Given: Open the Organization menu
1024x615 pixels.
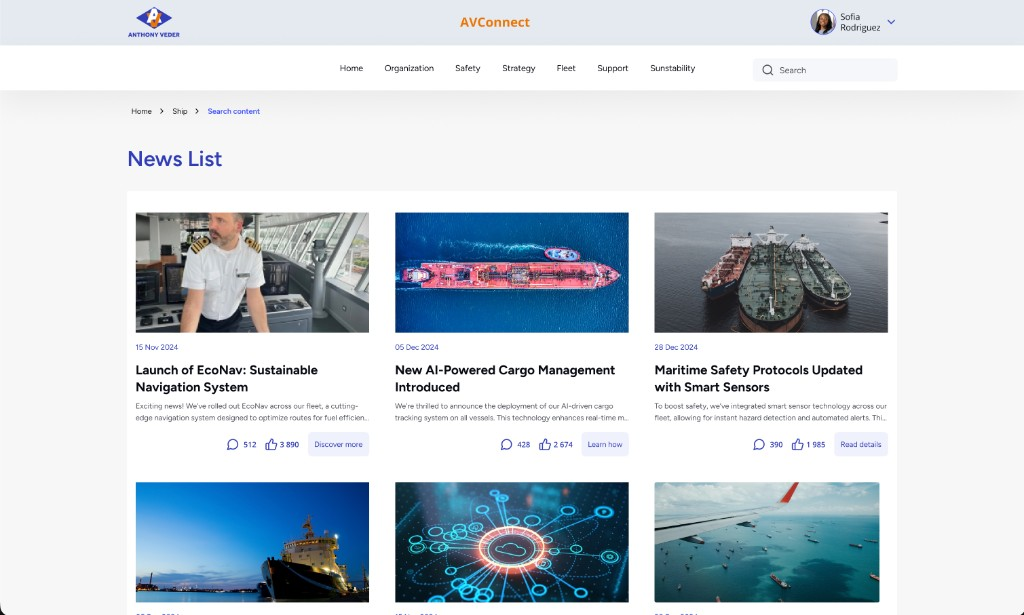Looking at the screenshot, I should [409, 68].
